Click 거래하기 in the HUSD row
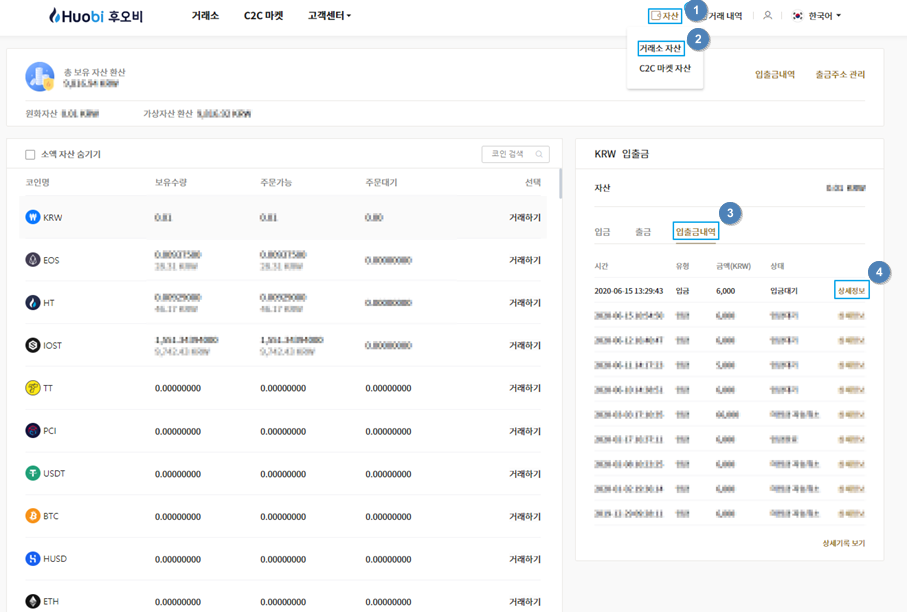The height and width of the screenshot is (612, 907). (525, 559)
